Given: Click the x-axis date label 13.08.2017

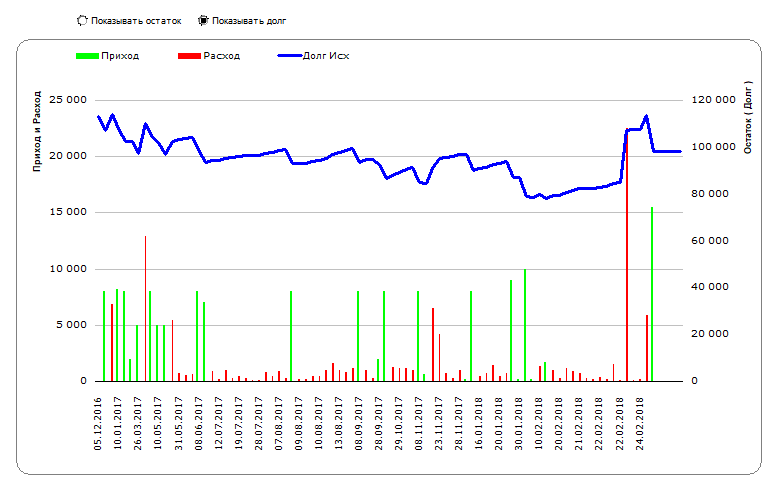Looking at the screenshot, I should pos(339,424).
